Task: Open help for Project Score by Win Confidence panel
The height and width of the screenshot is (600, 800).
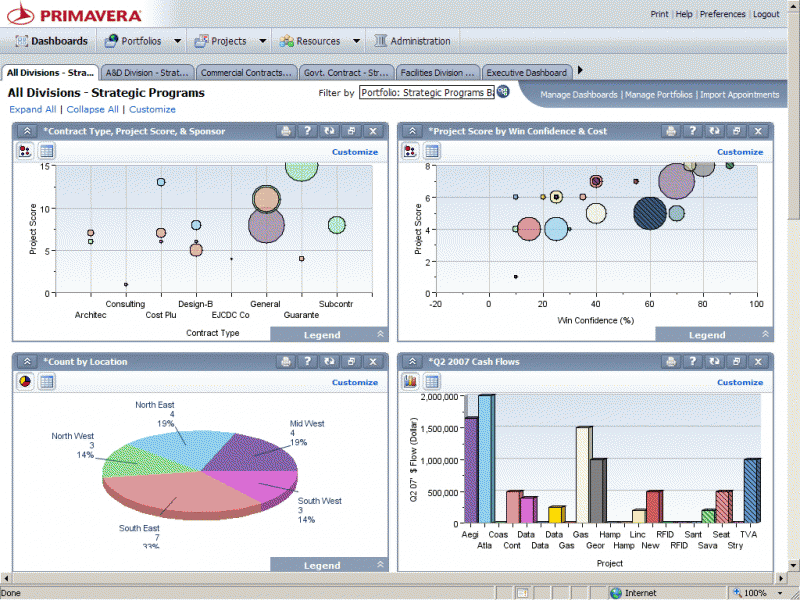Action: point(693,131)
